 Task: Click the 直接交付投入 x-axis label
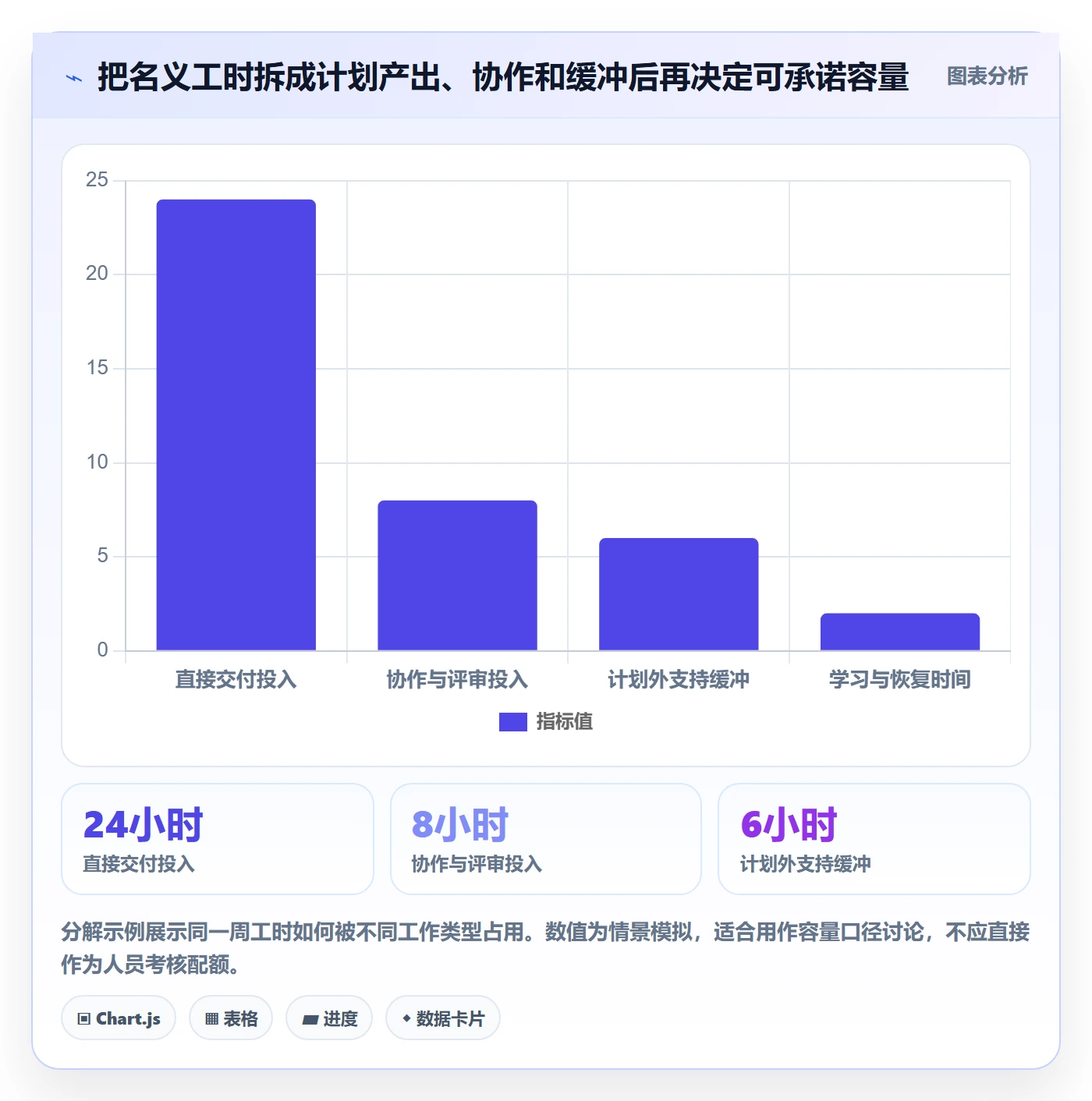click(236, 680)
